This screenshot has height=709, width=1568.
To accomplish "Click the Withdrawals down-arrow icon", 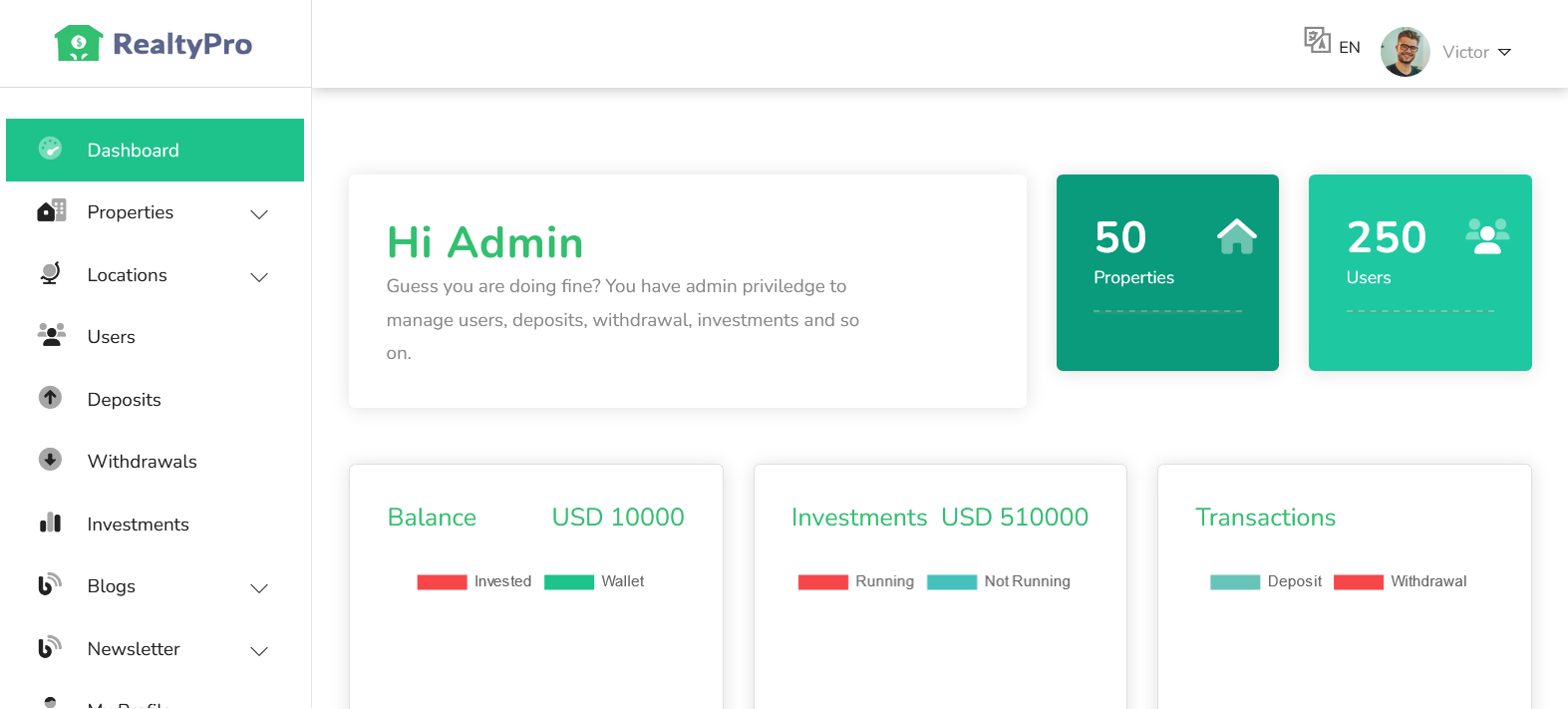I will 50,460.
